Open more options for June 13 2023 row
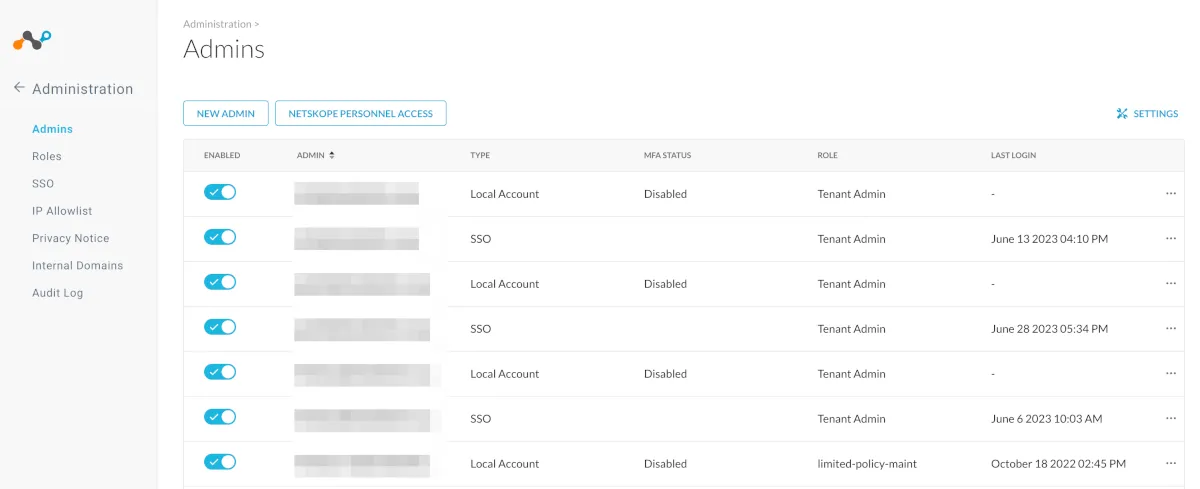This screenshot has height=489, width=1200. click(1171, 239)
